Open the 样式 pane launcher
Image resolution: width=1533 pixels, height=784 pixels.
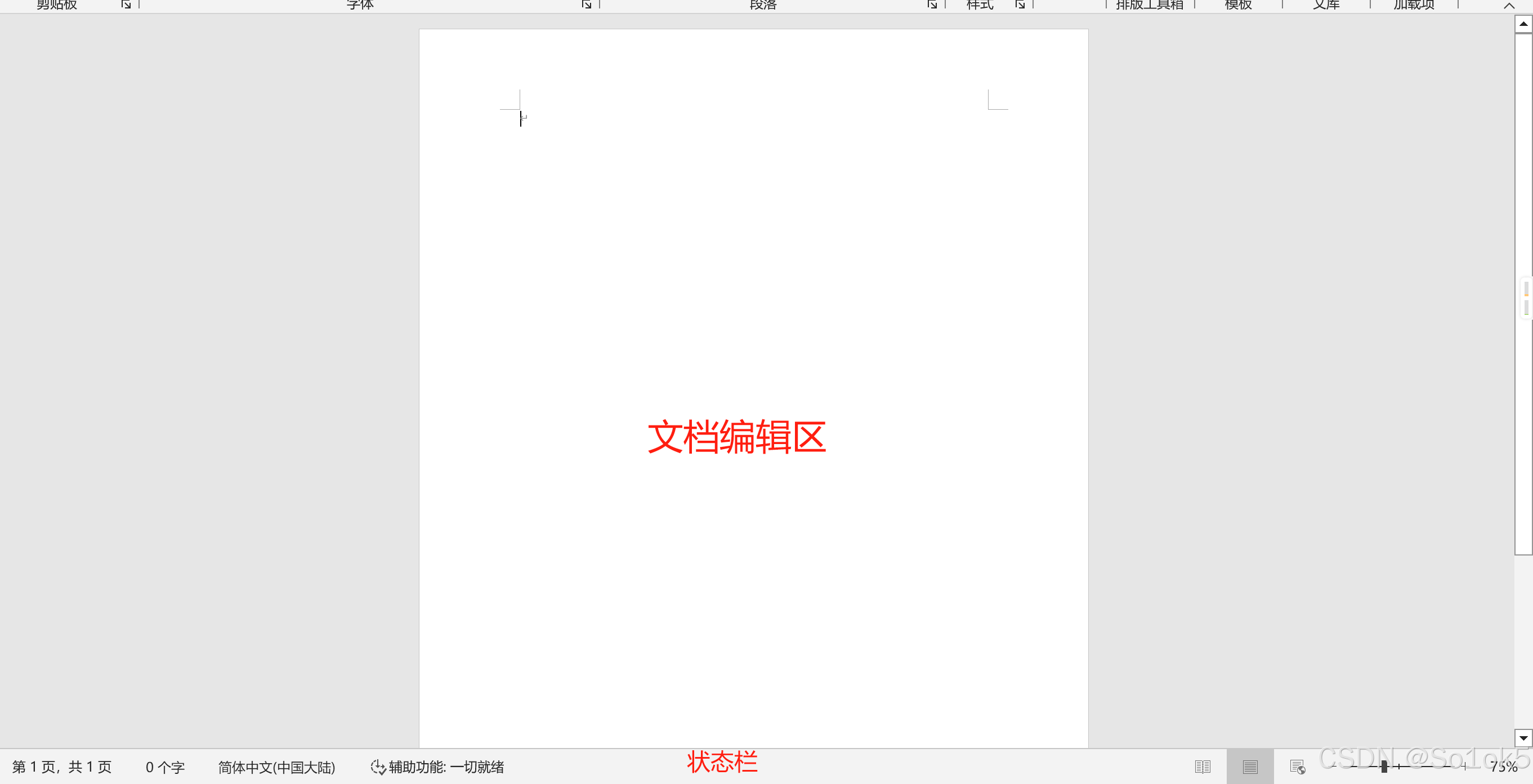pos(1020,4)
